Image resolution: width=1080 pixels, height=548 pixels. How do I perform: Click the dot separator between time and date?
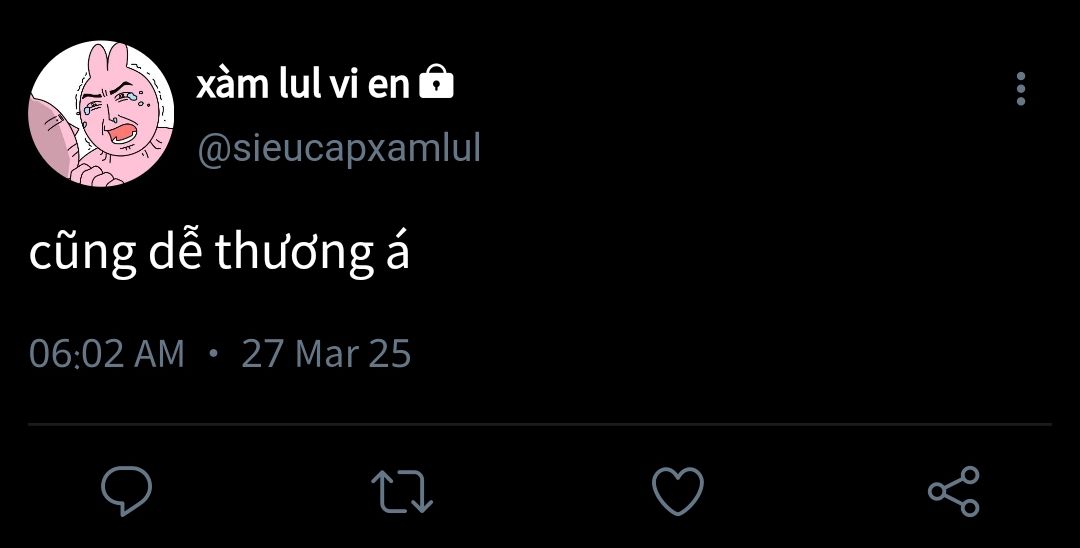(x=213, y=354)
